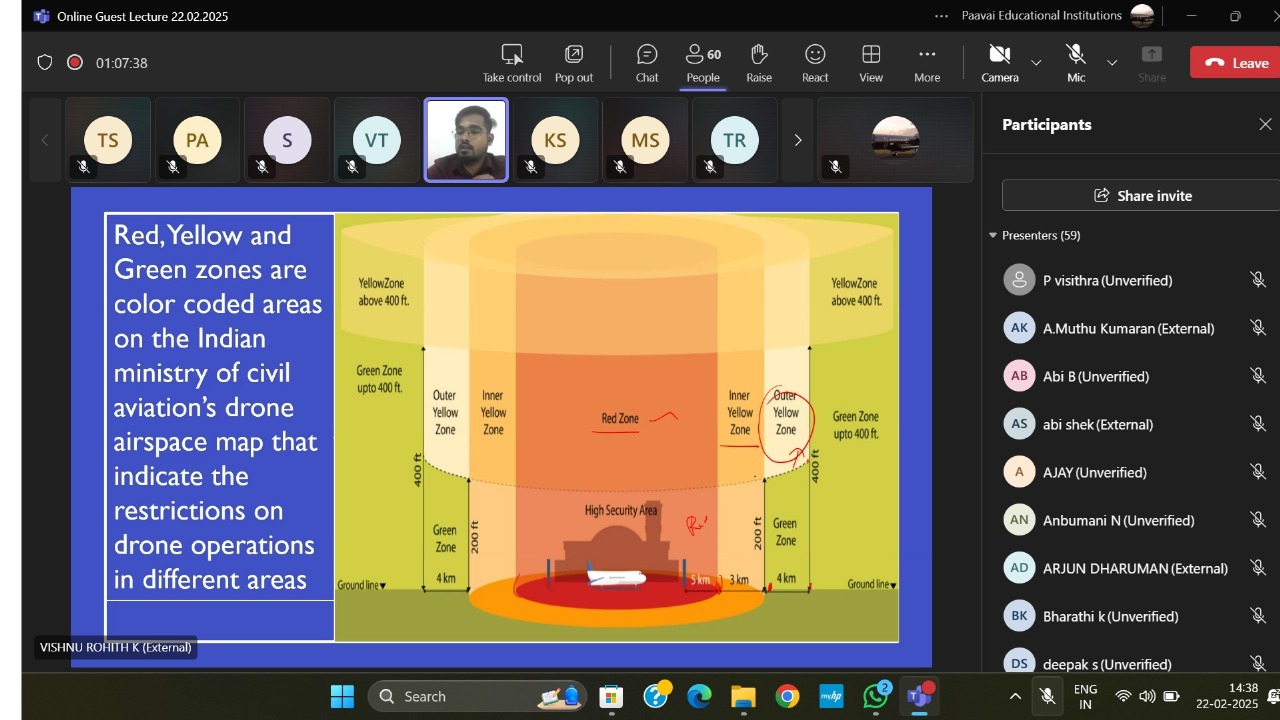The image size is (1280, 720).
Task: Unmute the Mic
Action: (x=1076, y=63)
